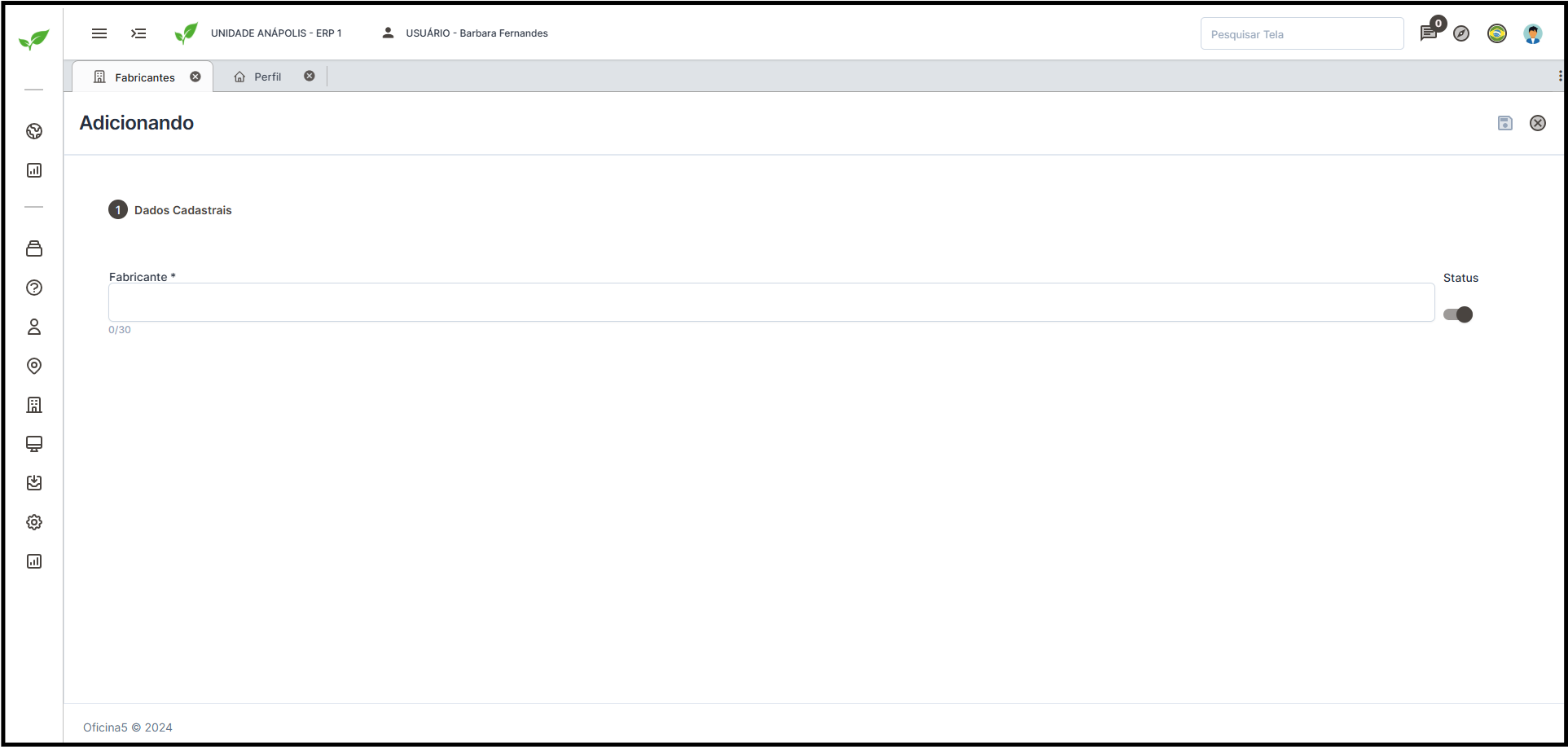
Task: Click the compass navigation icon
Action: (1461, 33)
